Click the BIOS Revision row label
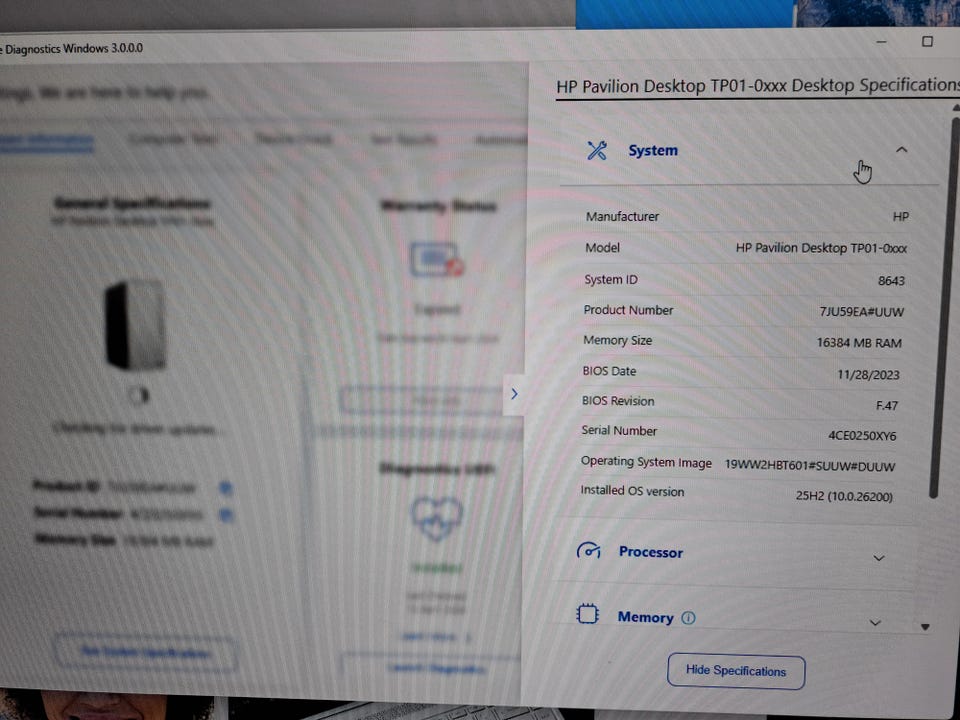Image resolution: width=960 pixels, height=720 pixels. pyautogui.click(x=618, y=401)
